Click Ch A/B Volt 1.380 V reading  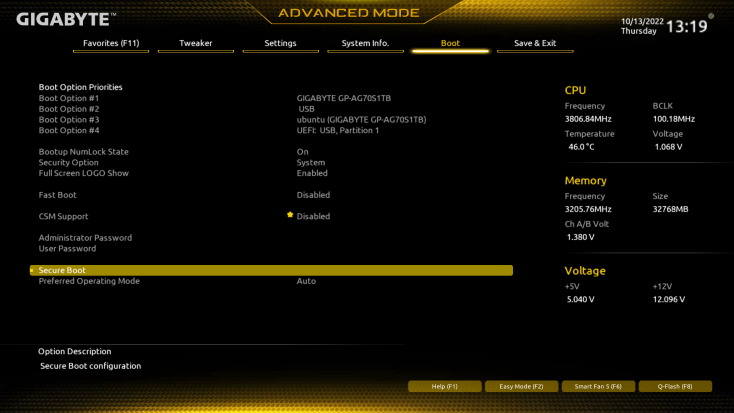click(580, 237)
